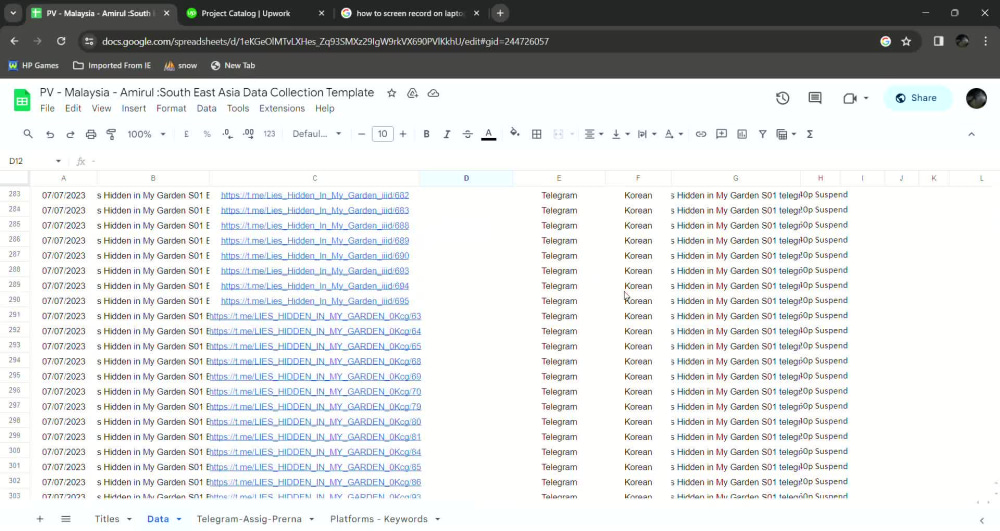
Task: Add a new sheet with plus icon
Action: point(40,519)
